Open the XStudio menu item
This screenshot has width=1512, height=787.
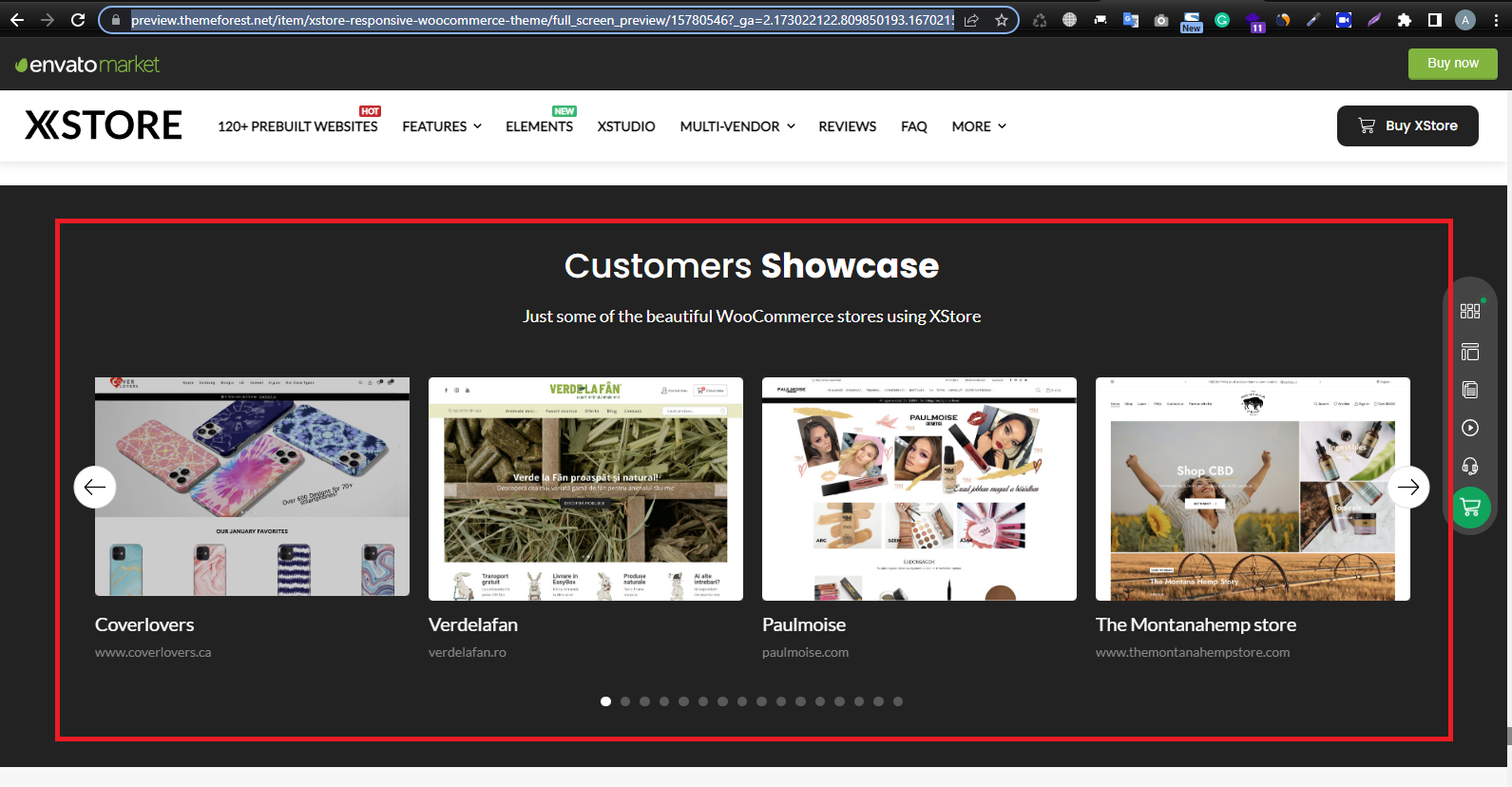626,126
